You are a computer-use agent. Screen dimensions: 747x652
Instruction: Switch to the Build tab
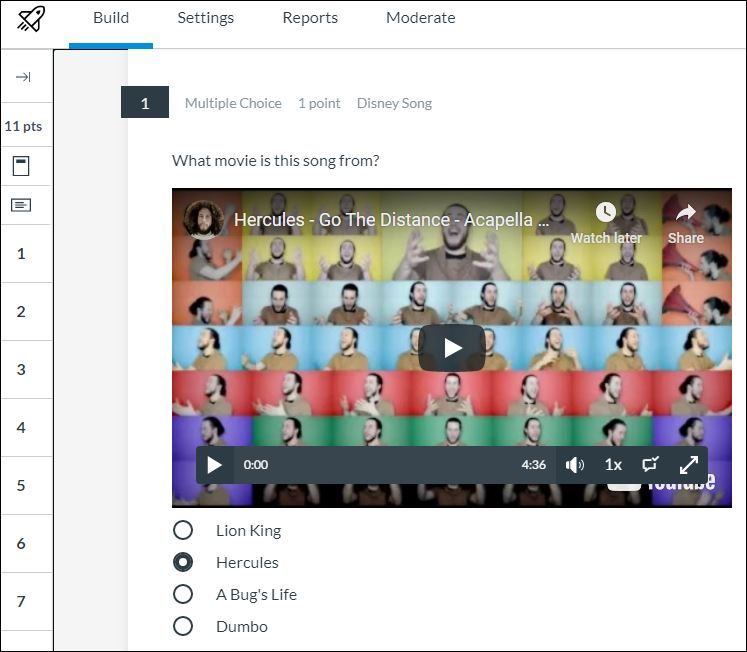(111, 18)
